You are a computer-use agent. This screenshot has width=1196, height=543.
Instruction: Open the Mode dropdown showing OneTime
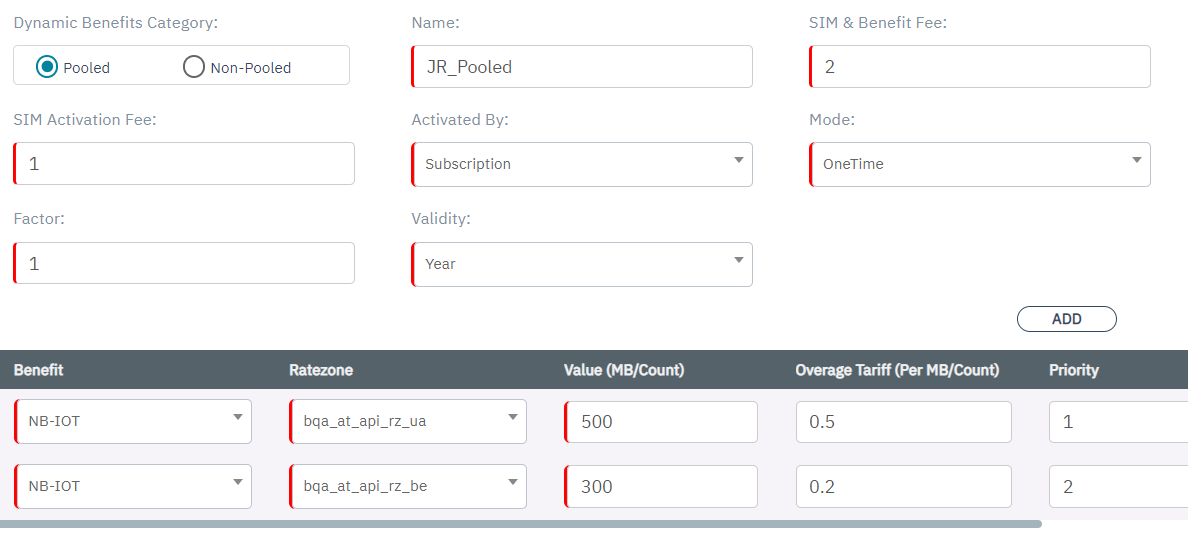(x=980, y=164)
